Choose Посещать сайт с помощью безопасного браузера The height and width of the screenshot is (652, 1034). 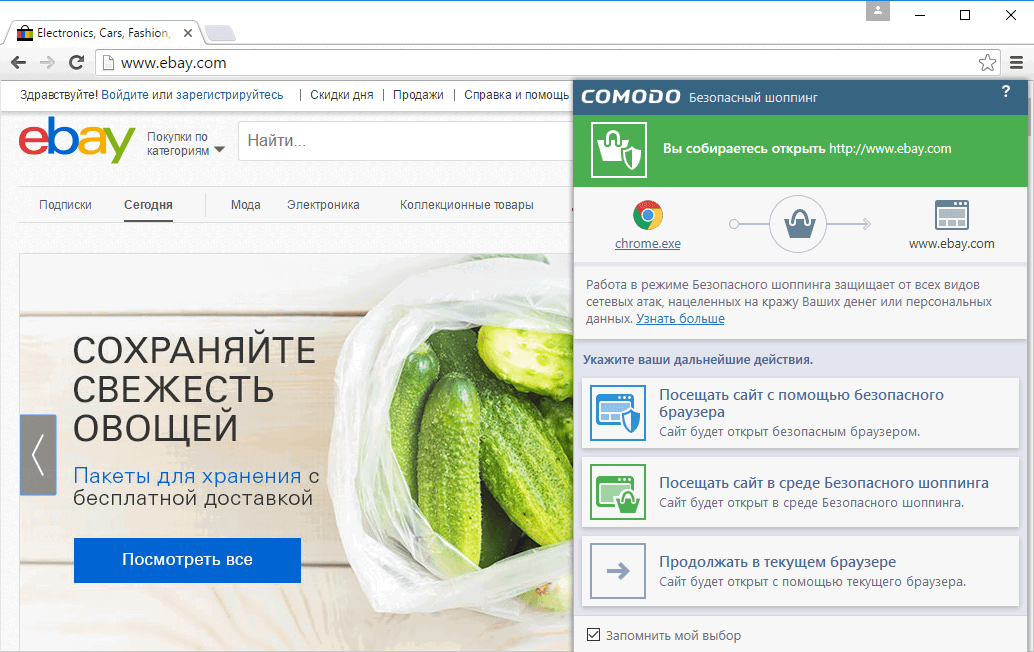[800, 413]
